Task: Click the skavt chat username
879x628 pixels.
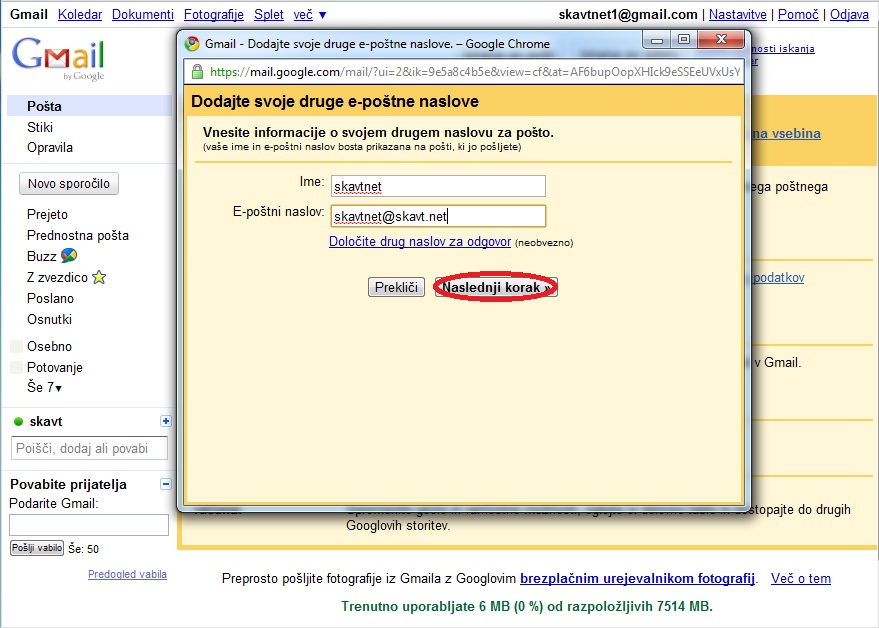Action: tap(46, 422)
